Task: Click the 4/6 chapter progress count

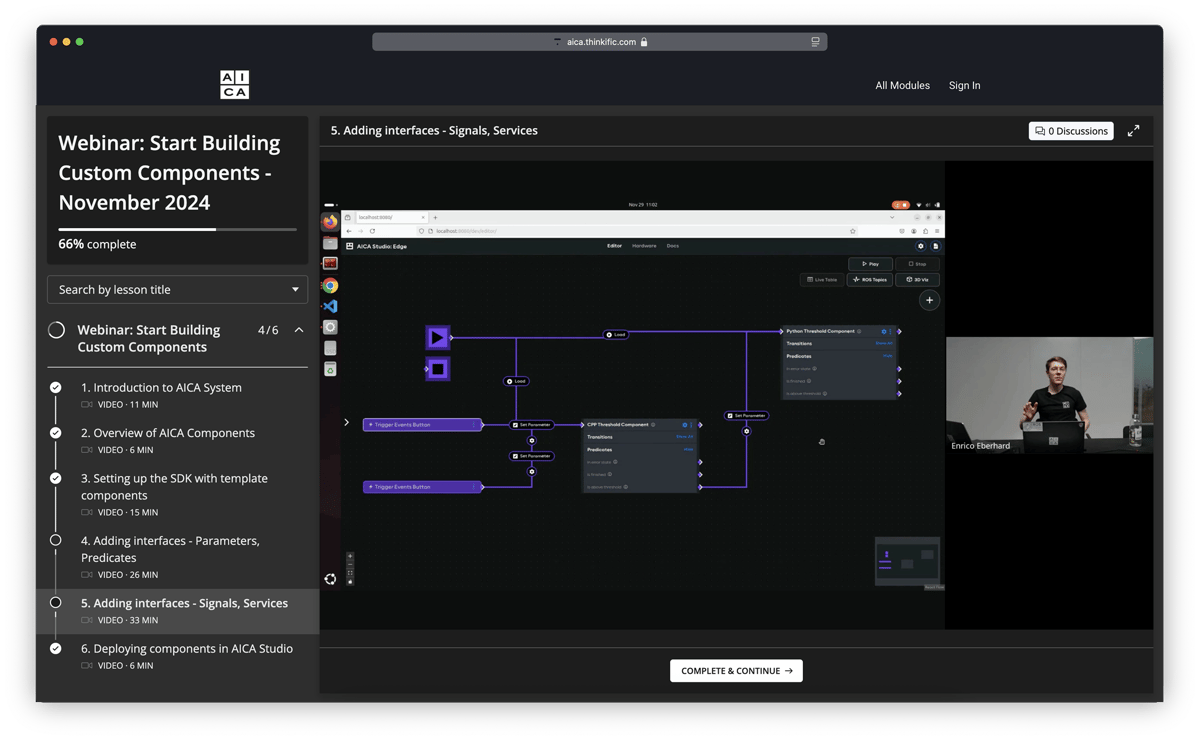Action: (268, 330)
